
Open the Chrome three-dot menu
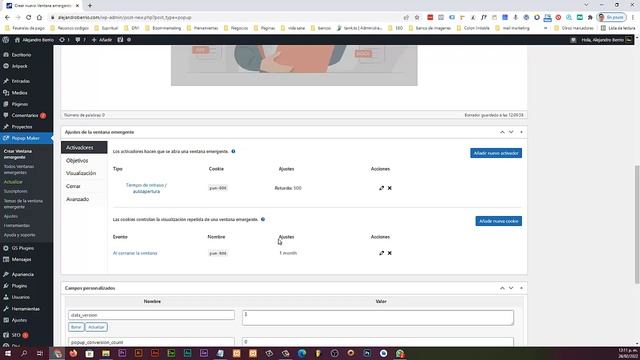633,18
